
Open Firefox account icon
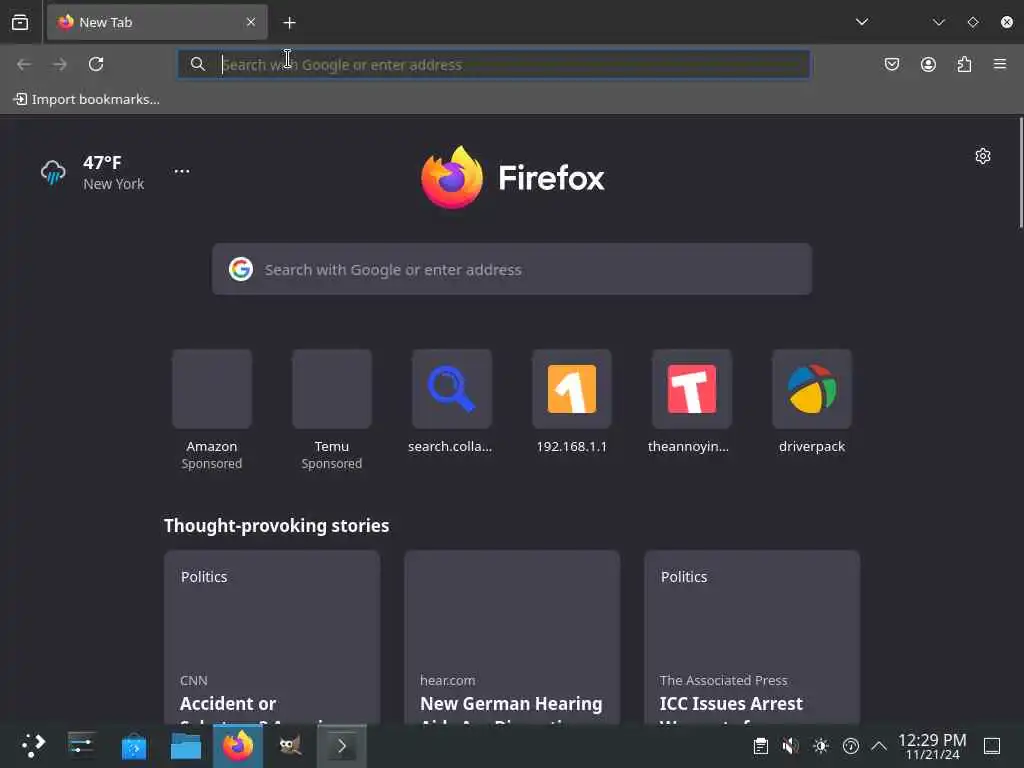(928, 64)
